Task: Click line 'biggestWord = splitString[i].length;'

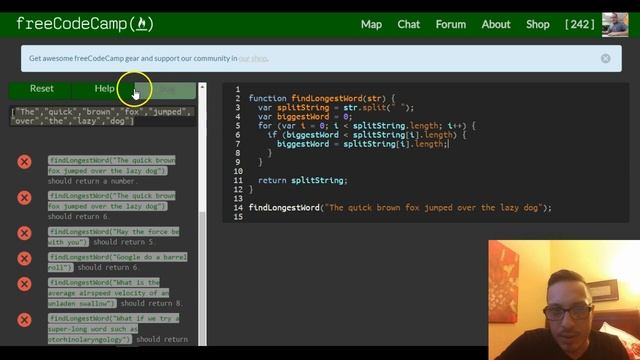Action: point(363,144)
